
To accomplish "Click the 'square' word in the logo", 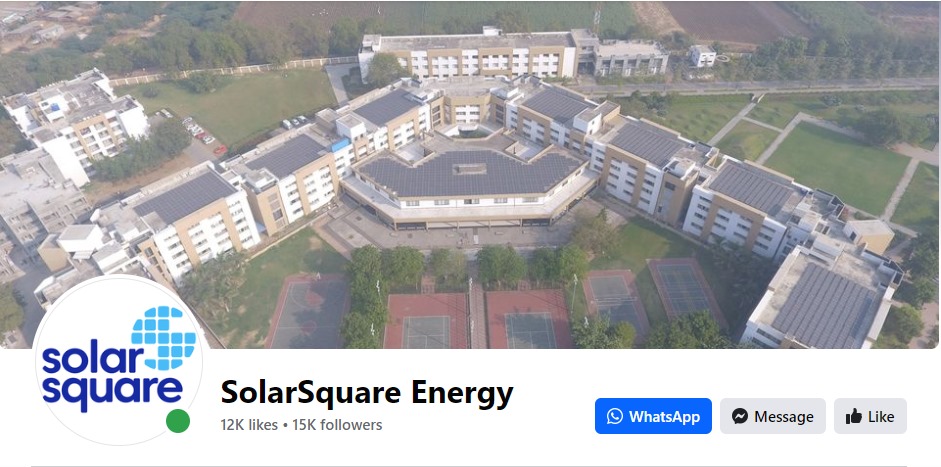I will click(x=112, y=391).
